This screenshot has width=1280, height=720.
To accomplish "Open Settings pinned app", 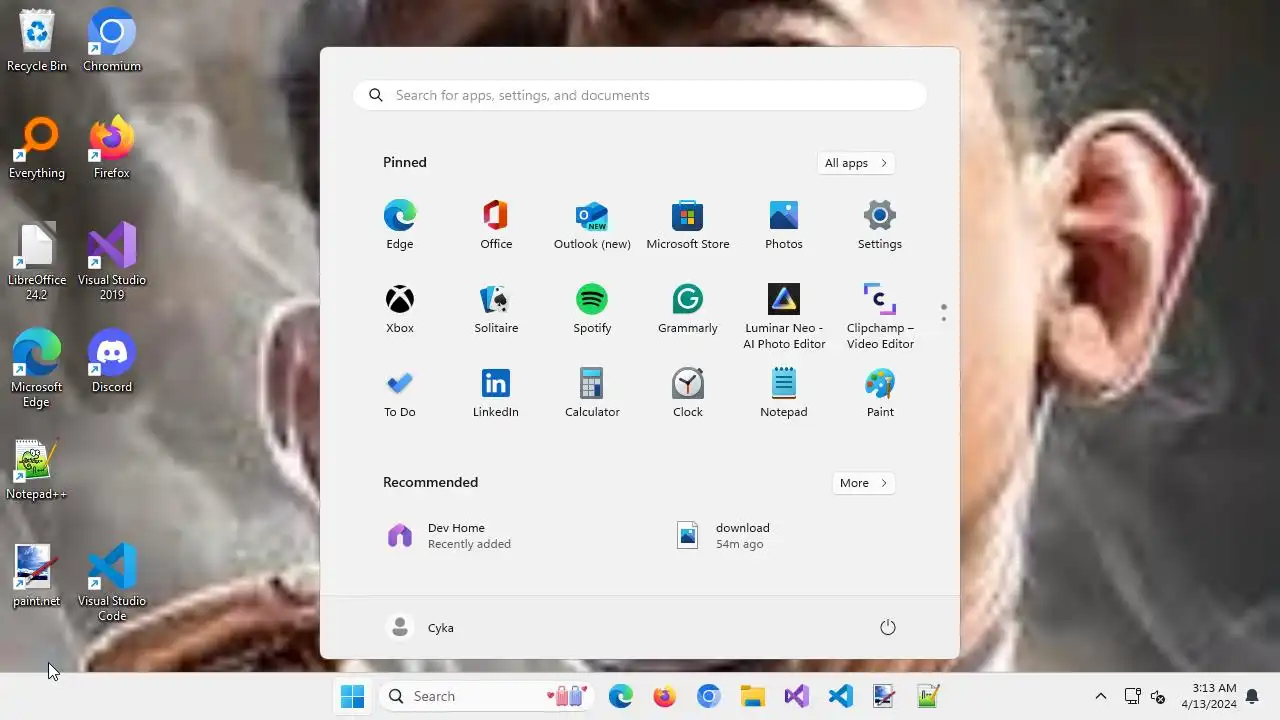I will click(x=880, y=225).
